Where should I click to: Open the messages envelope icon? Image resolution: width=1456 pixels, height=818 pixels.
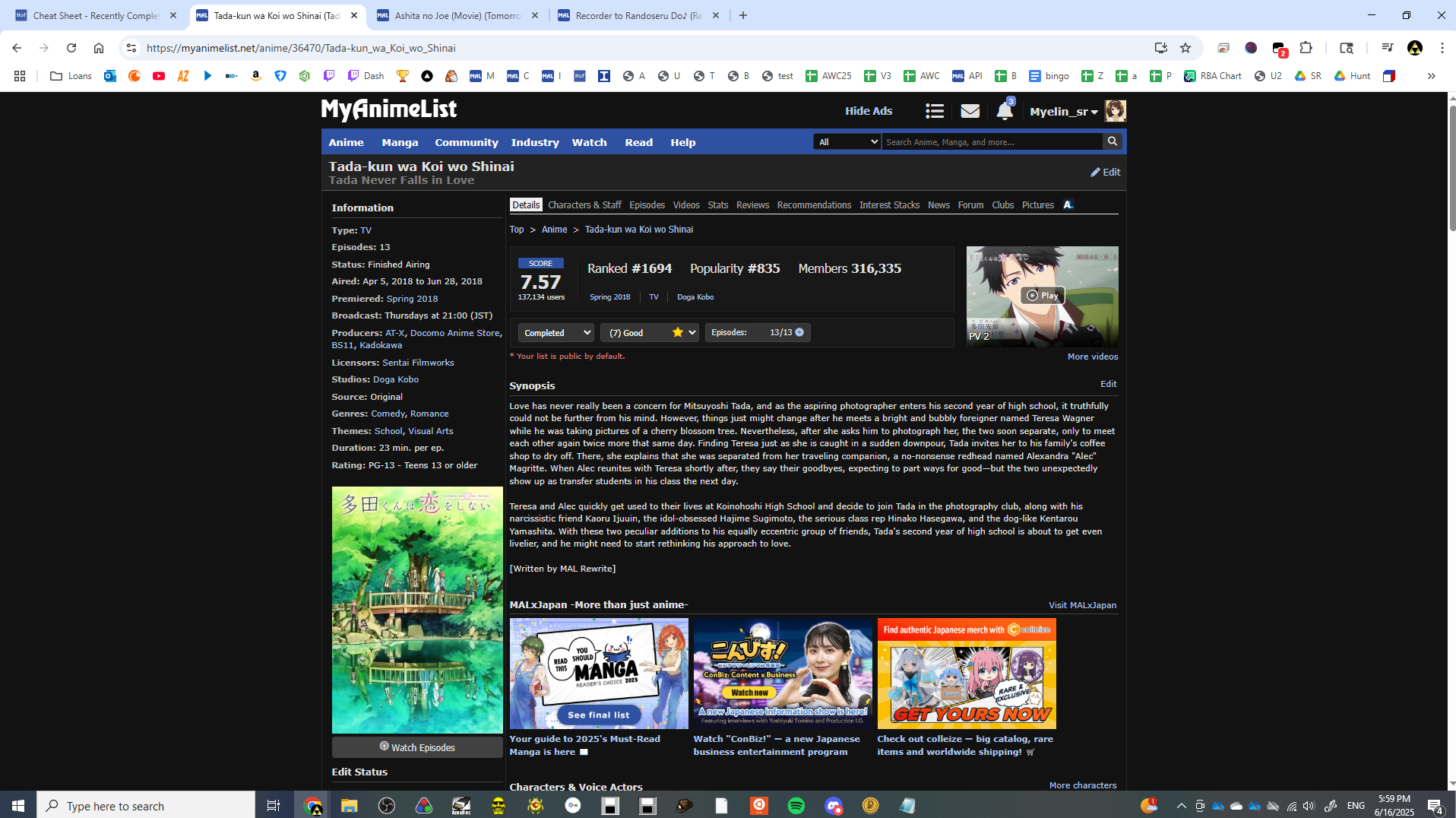click(x=970, y=112)
